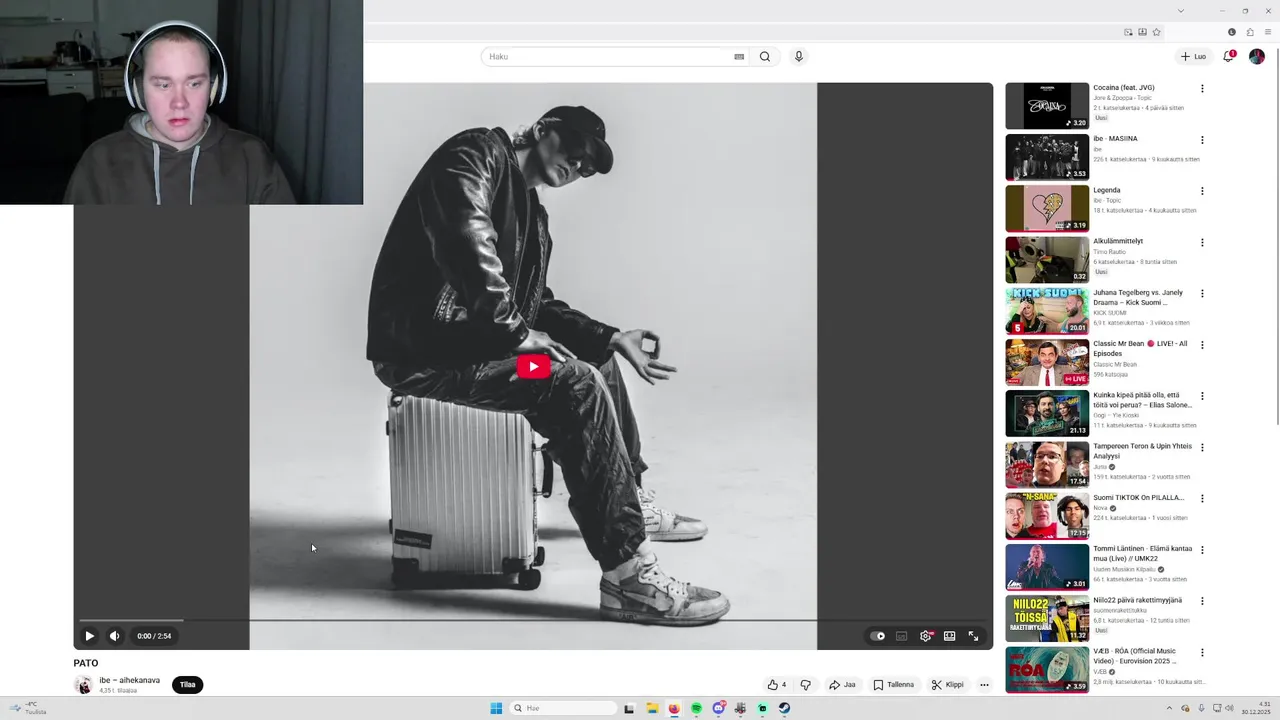Click the subtitles CC icon

pos(901,636)
